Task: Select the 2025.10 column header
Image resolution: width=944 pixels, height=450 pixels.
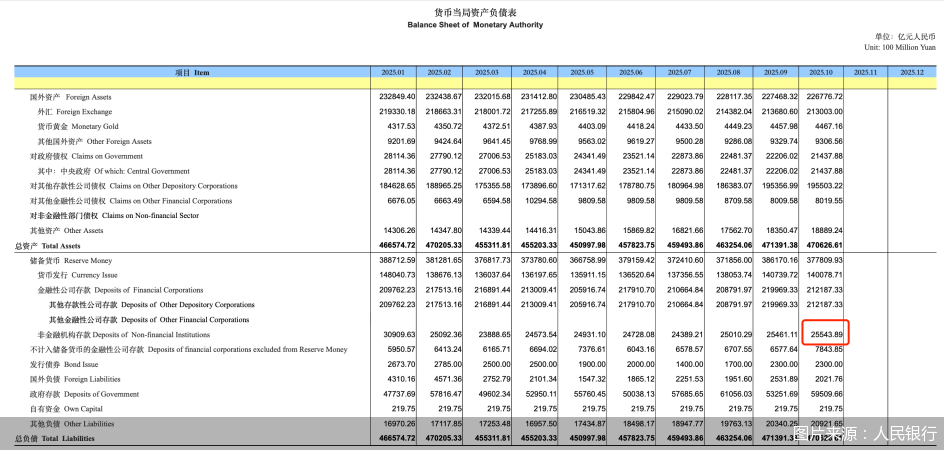Action: click(x=823, y=72)
